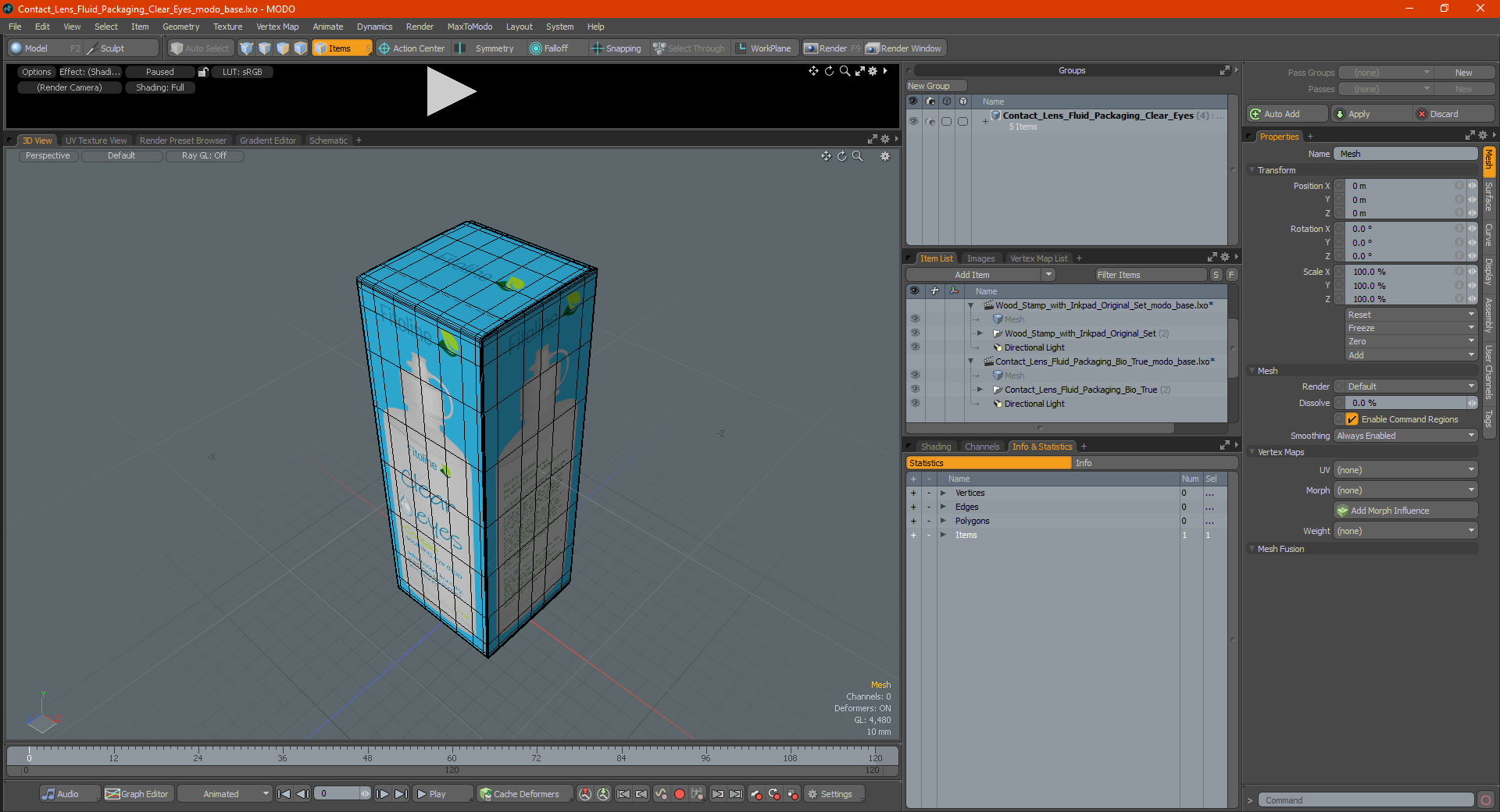Expand the Contact_Lens_Fluid_Packaging_Bio_True folder
The image size is (1500, 812).
(x=980, y=390)
